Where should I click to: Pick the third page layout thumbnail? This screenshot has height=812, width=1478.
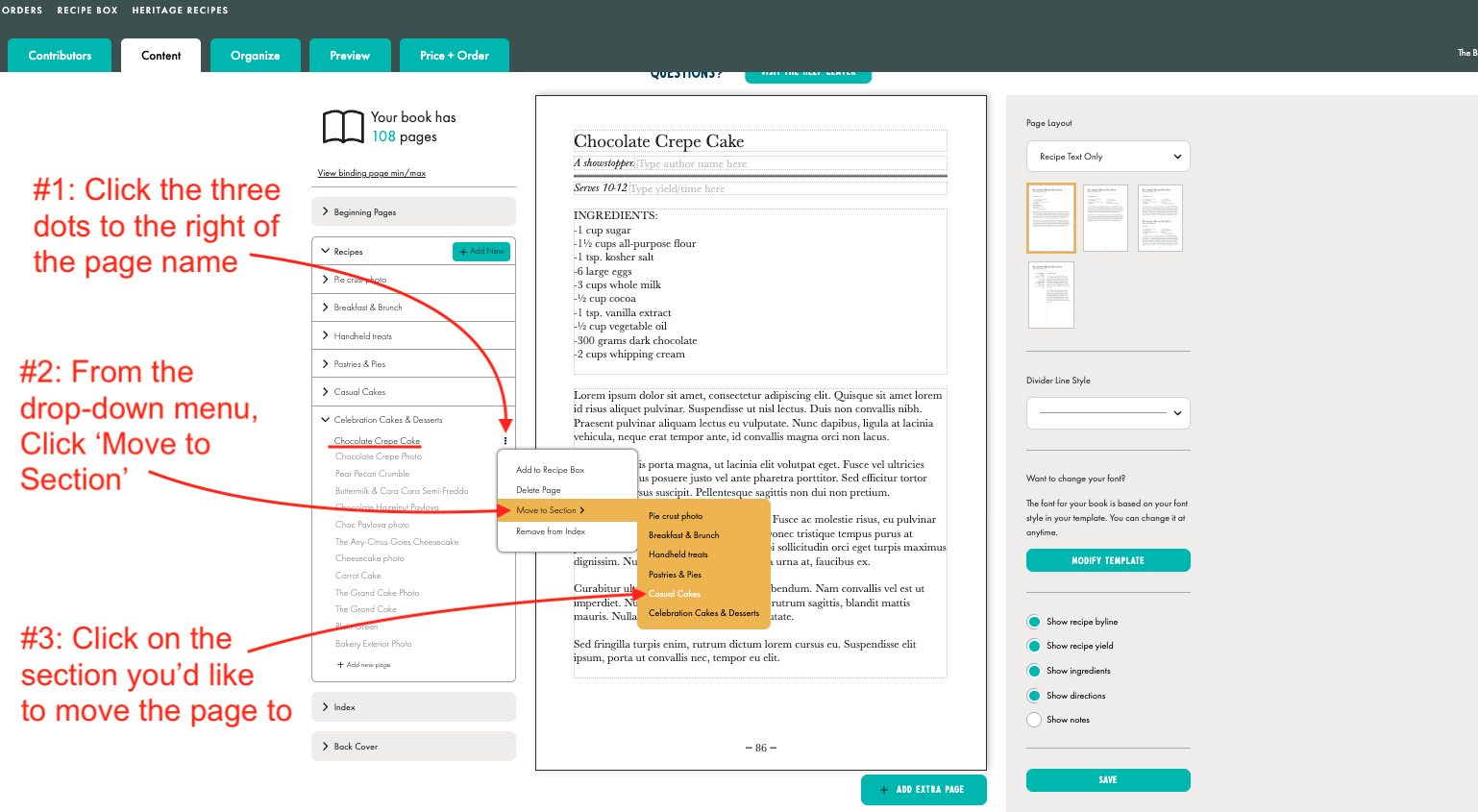pyautogui.click(x=1160, y=218)
